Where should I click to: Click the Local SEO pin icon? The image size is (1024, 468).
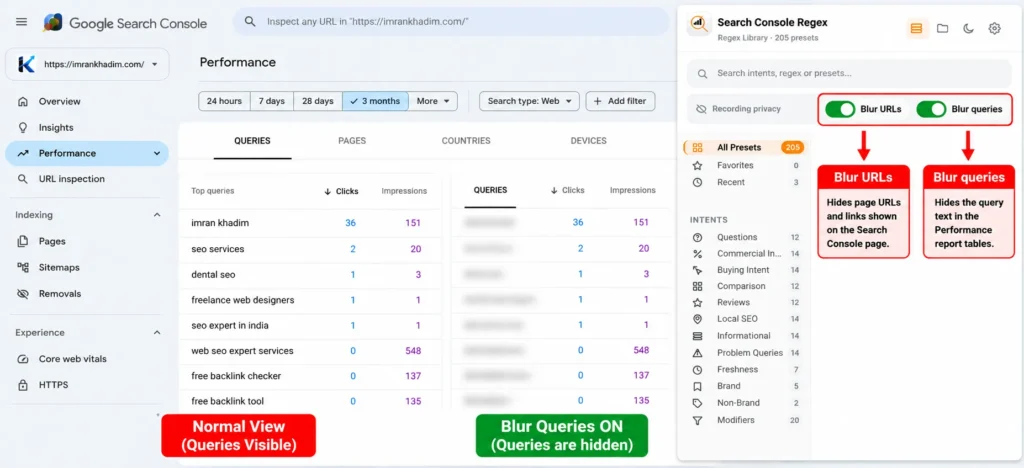(697, 319)
